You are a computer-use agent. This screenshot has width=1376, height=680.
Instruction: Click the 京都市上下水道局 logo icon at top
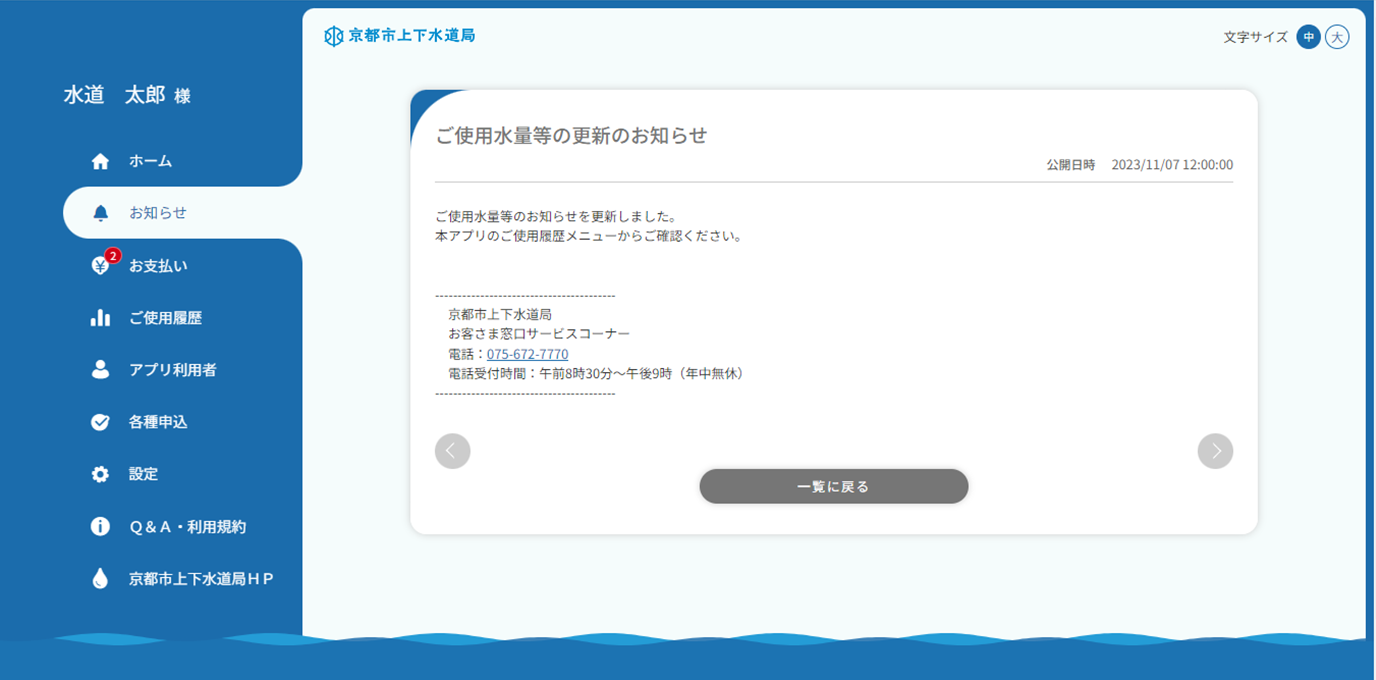pos(334,36)
